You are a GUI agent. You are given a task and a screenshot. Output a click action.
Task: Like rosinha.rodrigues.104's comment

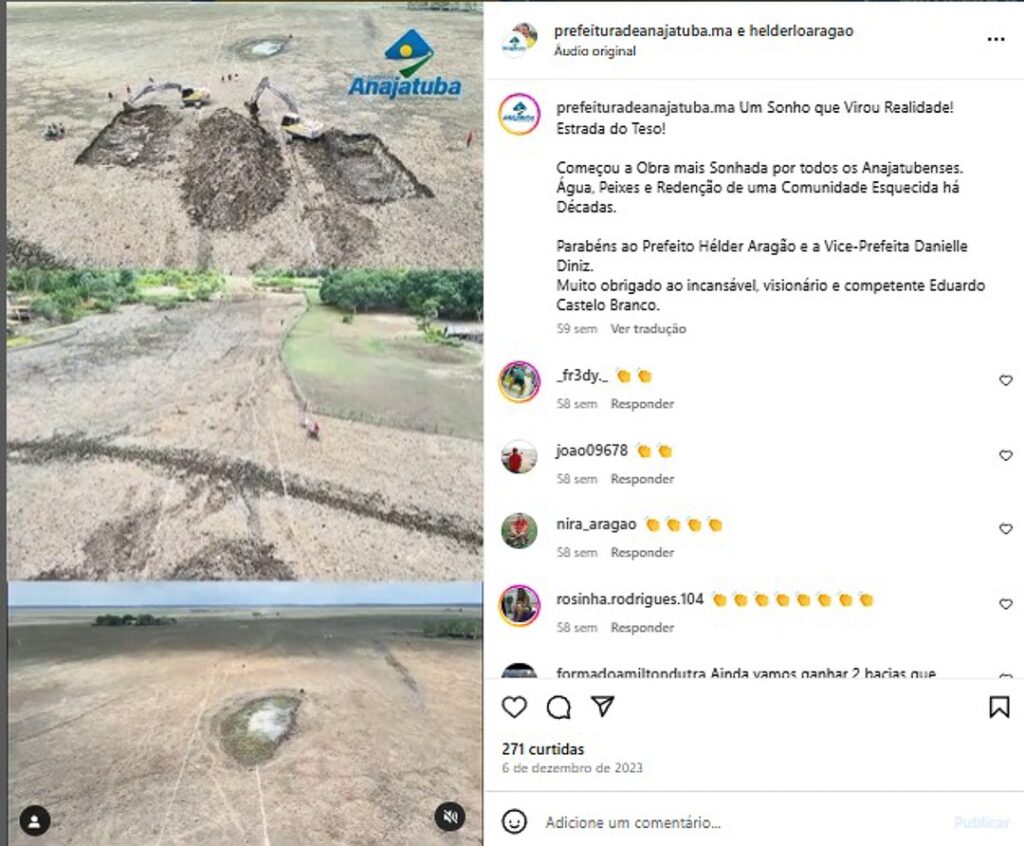[1006, 604]
